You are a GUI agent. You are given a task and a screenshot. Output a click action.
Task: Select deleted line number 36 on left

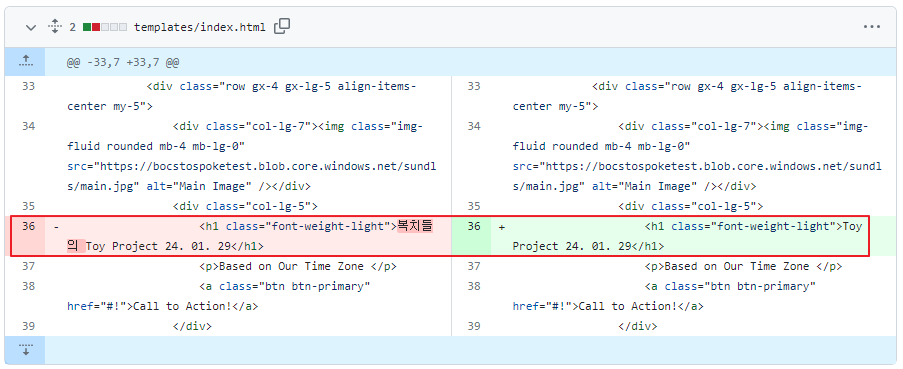pos(29,226)
